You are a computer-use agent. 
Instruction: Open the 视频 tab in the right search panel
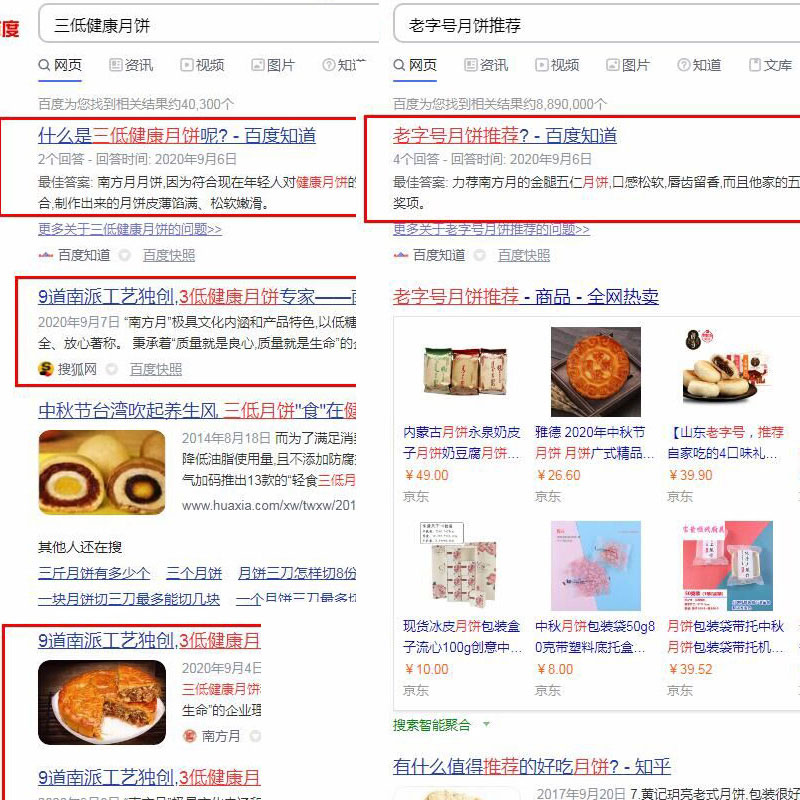(557, 65)
